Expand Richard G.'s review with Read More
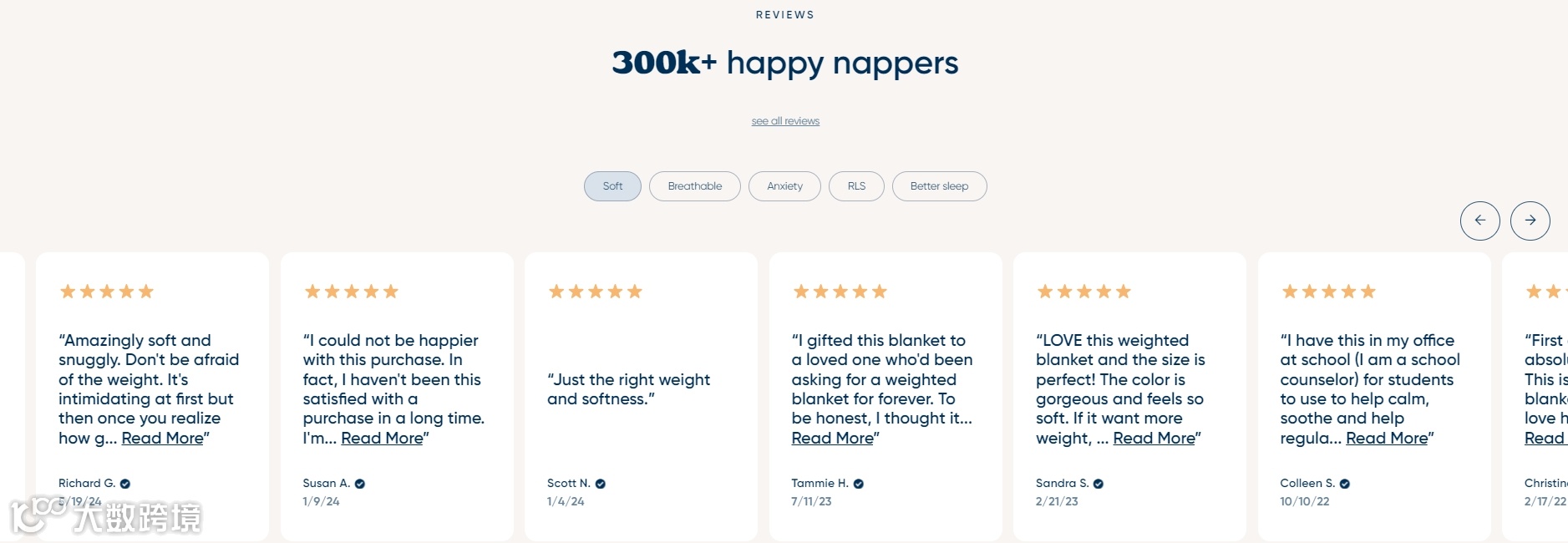Screen dimensions: 1568x543 pos(163,439)
